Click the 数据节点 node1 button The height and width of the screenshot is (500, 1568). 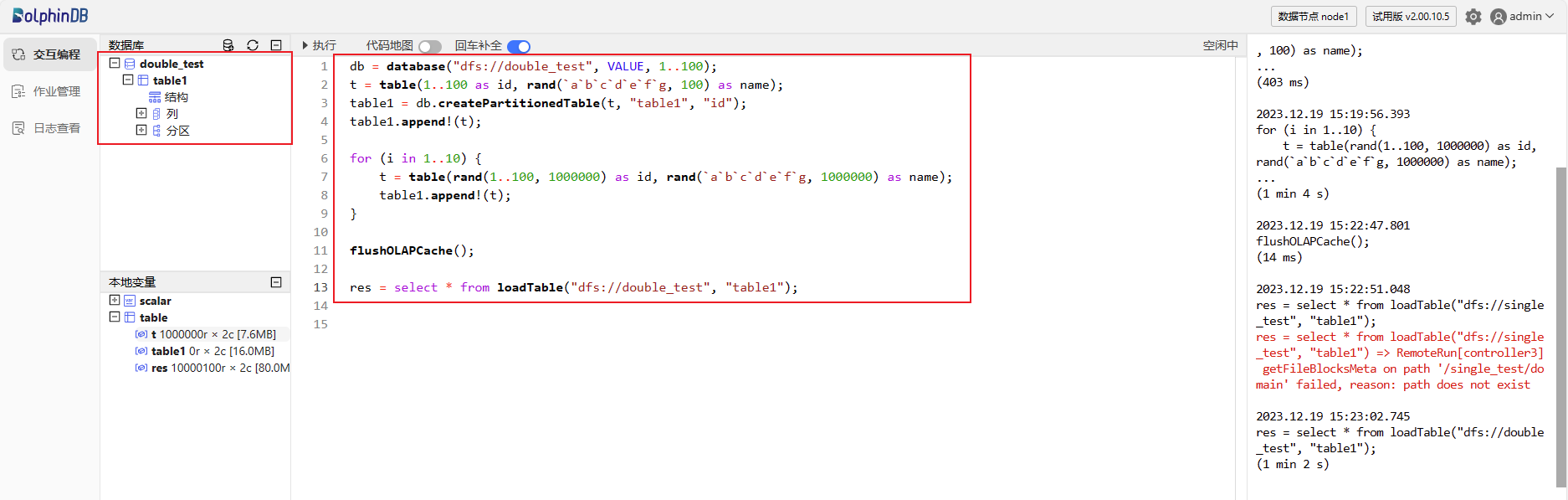(1313, 17)
